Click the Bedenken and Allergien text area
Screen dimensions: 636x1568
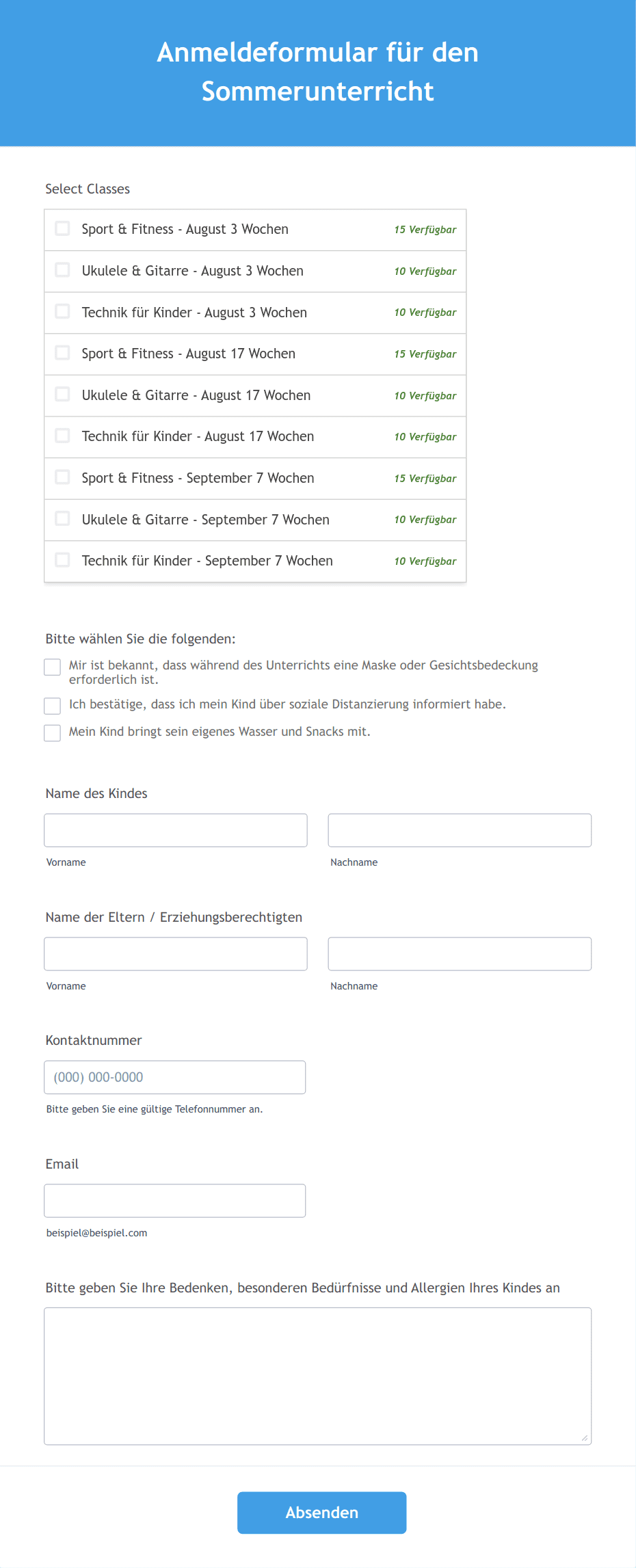pos(318,1377)
